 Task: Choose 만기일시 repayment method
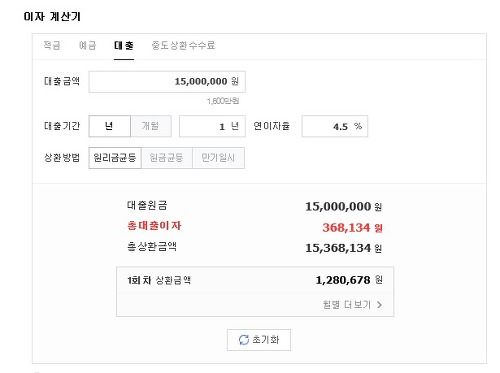[x=218, y=158]
